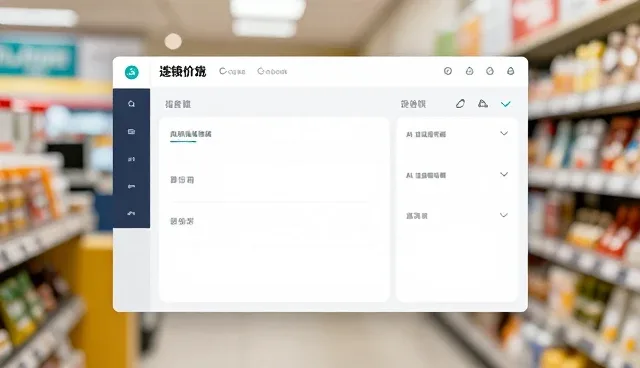This screenshot has height=368, width=640.
Task: Click the right panel section heading
Action: 413,104
